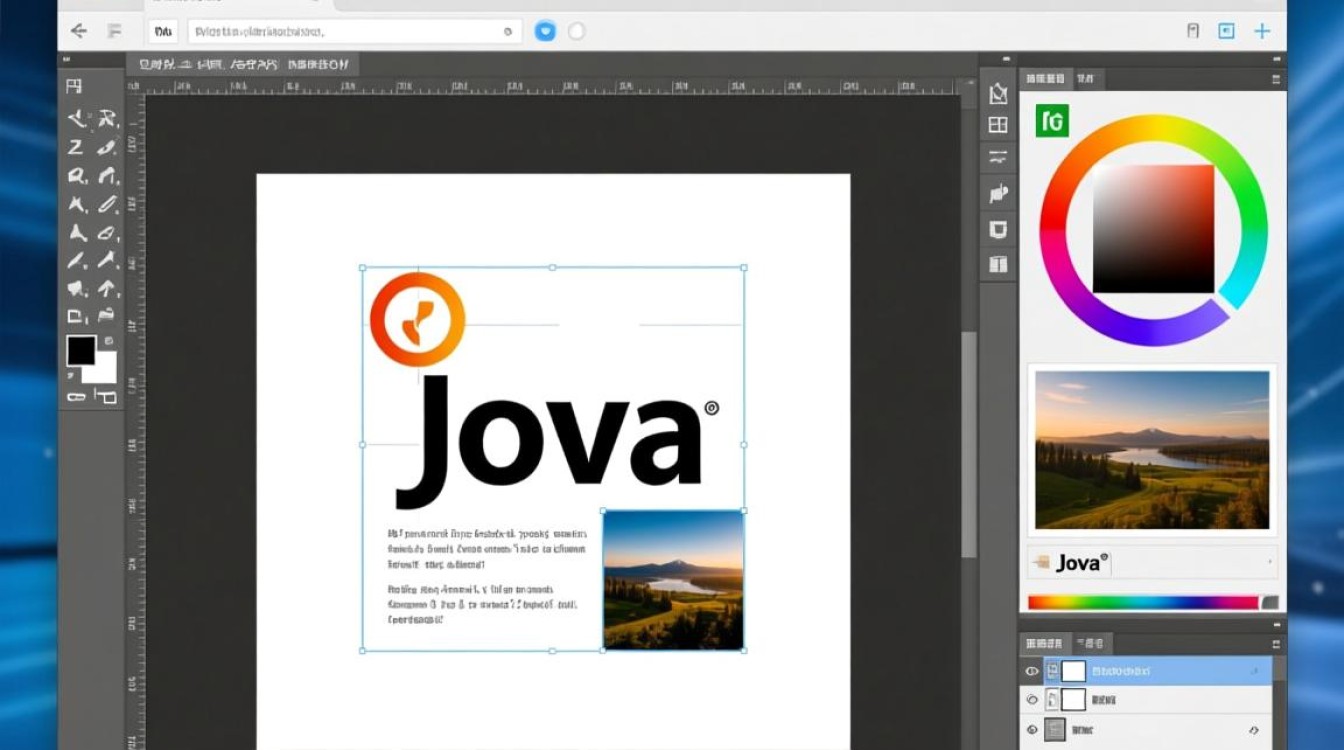This screenshot has width=1344, height=750.
Task: Click the back arrow in the top bar
Action: pos(78,32)
